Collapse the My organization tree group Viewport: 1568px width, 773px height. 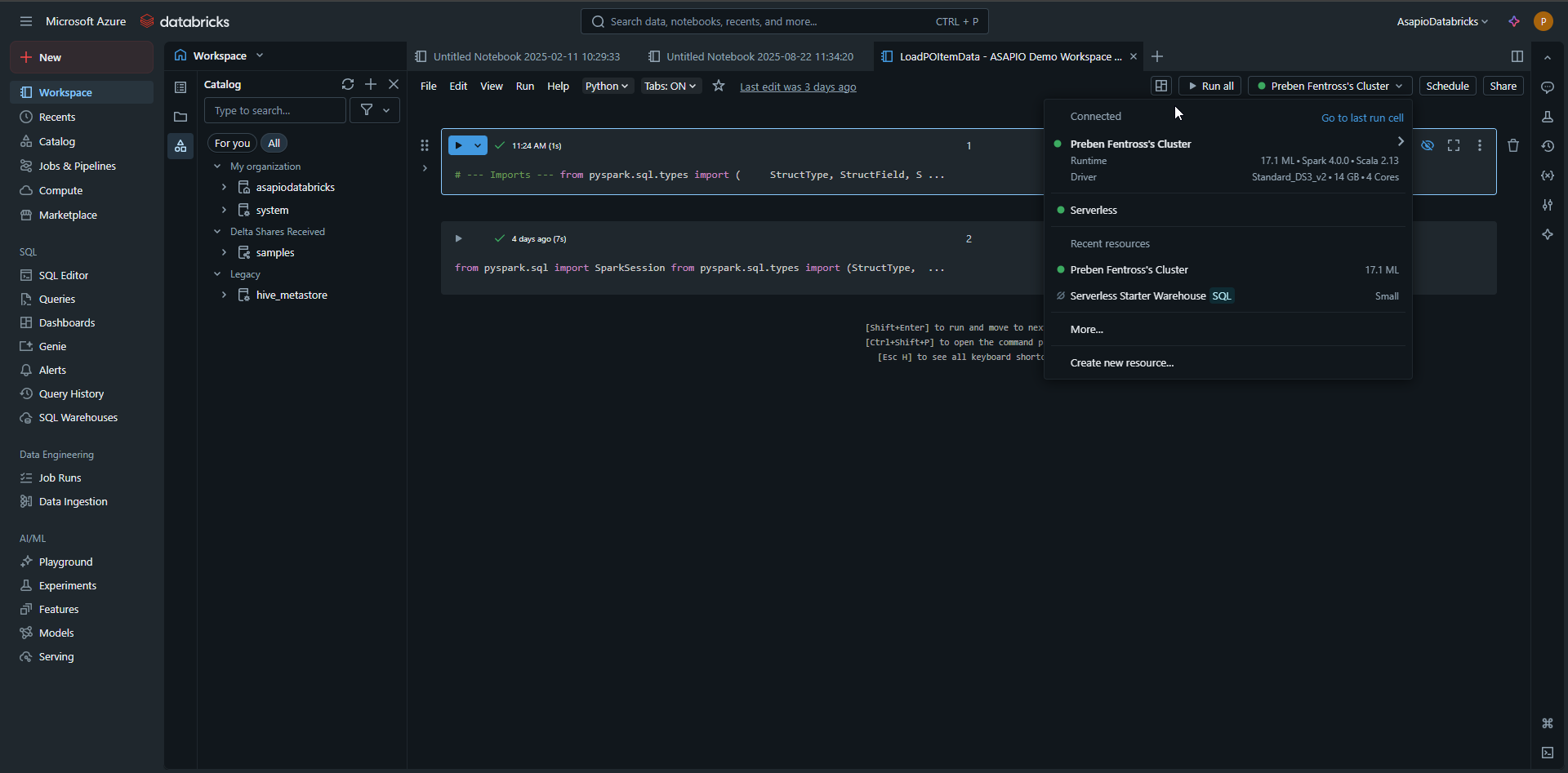(x=217, y=166)
